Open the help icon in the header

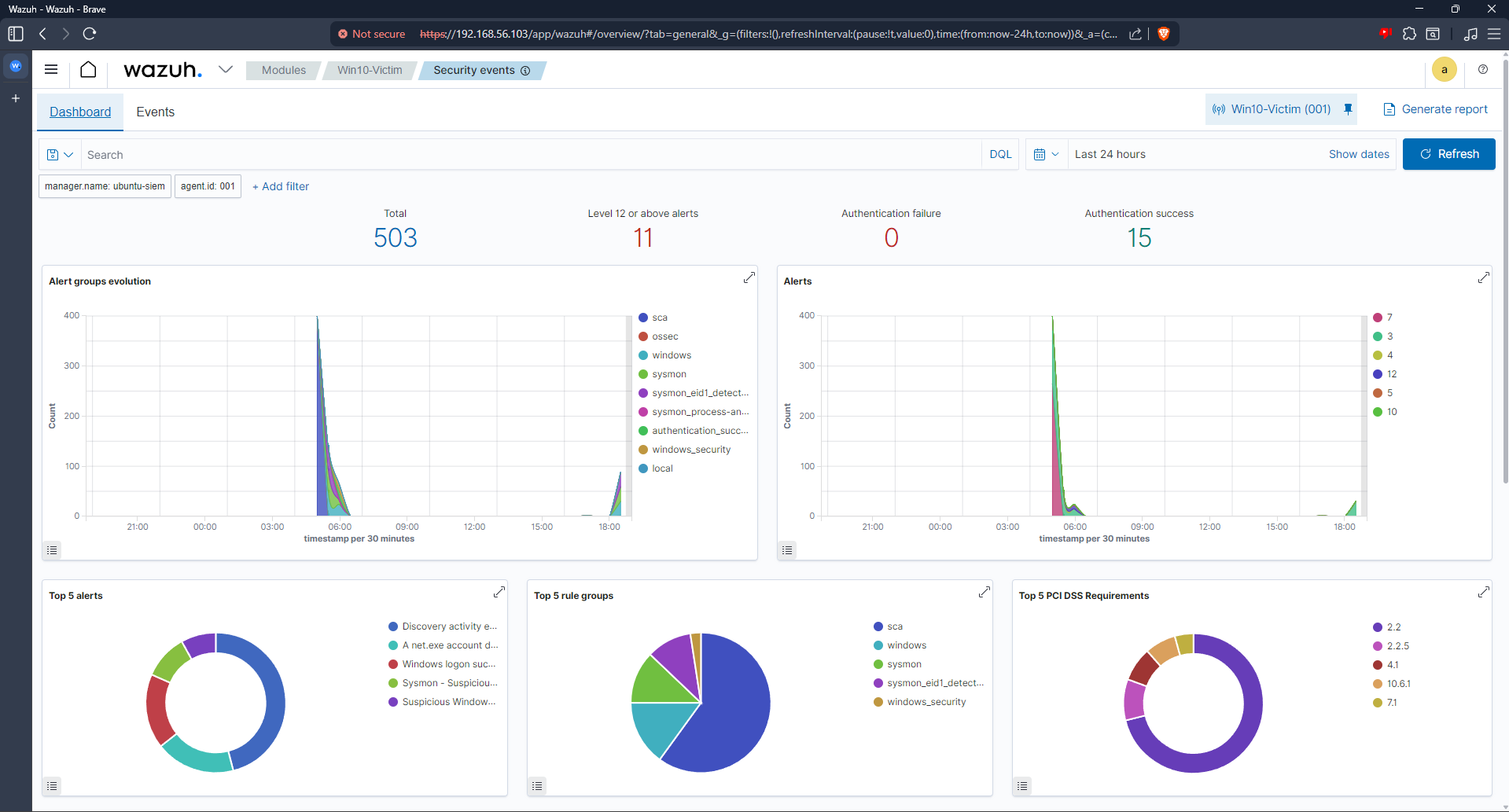pyautogui.click(x=1483, y=69)
